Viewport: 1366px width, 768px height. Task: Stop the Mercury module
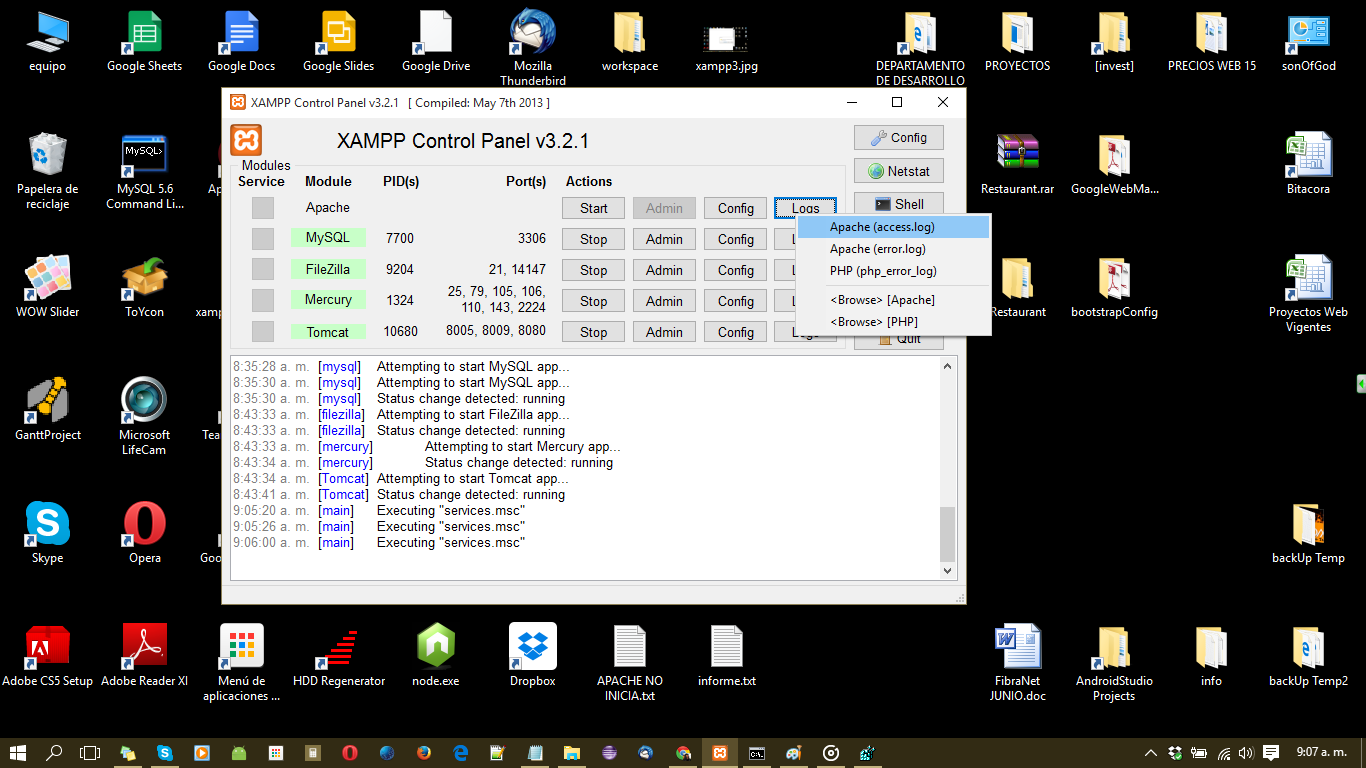coord(594,301)
